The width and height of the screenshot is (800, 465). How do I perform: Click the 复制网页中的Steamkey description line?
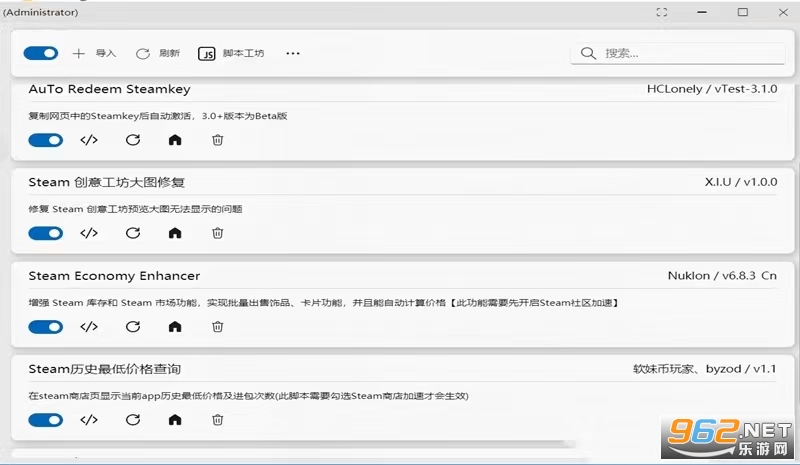pos(158,116)
